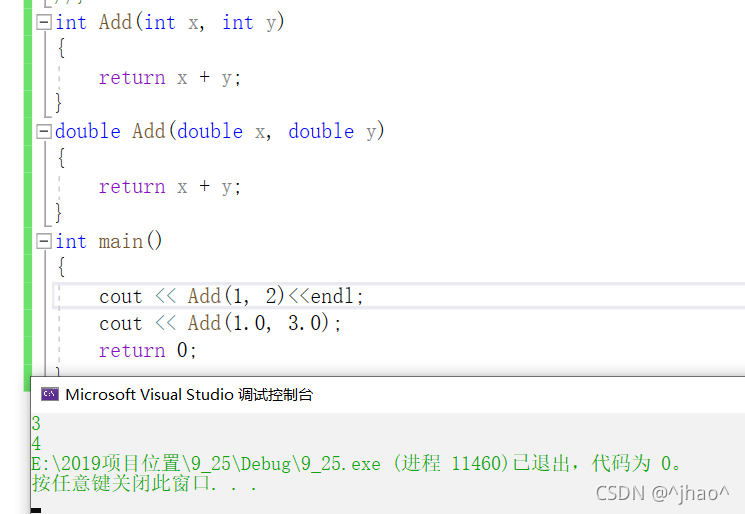The image size is (745, 514).
Task: Click console output line '3'
Action: tap(36, 423)
